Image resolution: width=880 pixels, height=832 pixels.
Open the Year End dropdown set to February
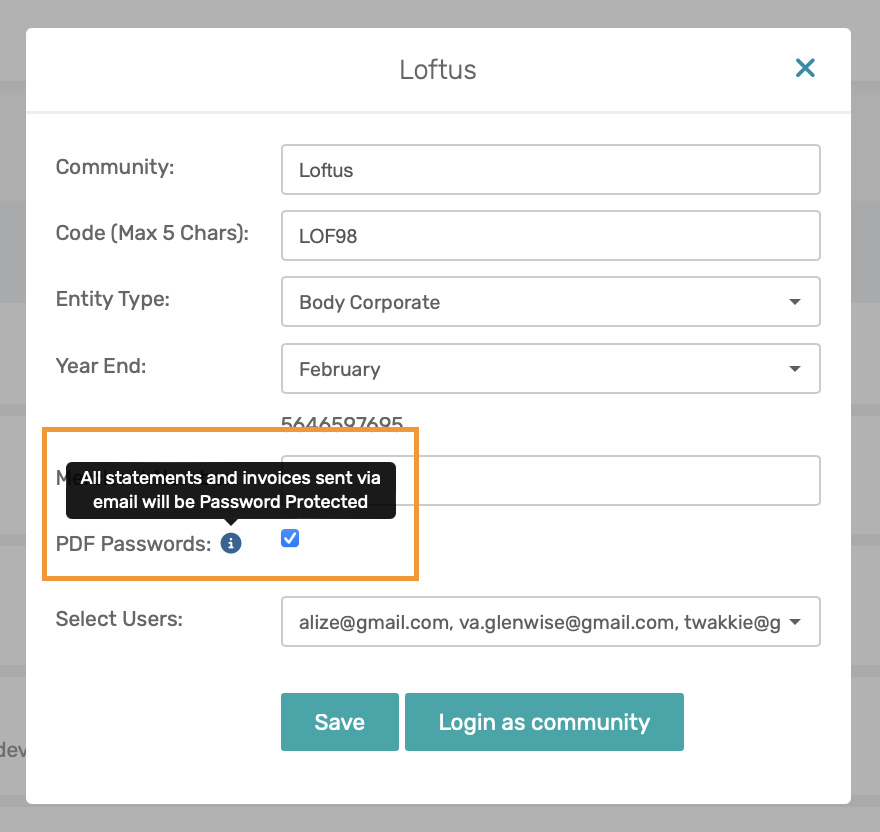pos(551,368)
